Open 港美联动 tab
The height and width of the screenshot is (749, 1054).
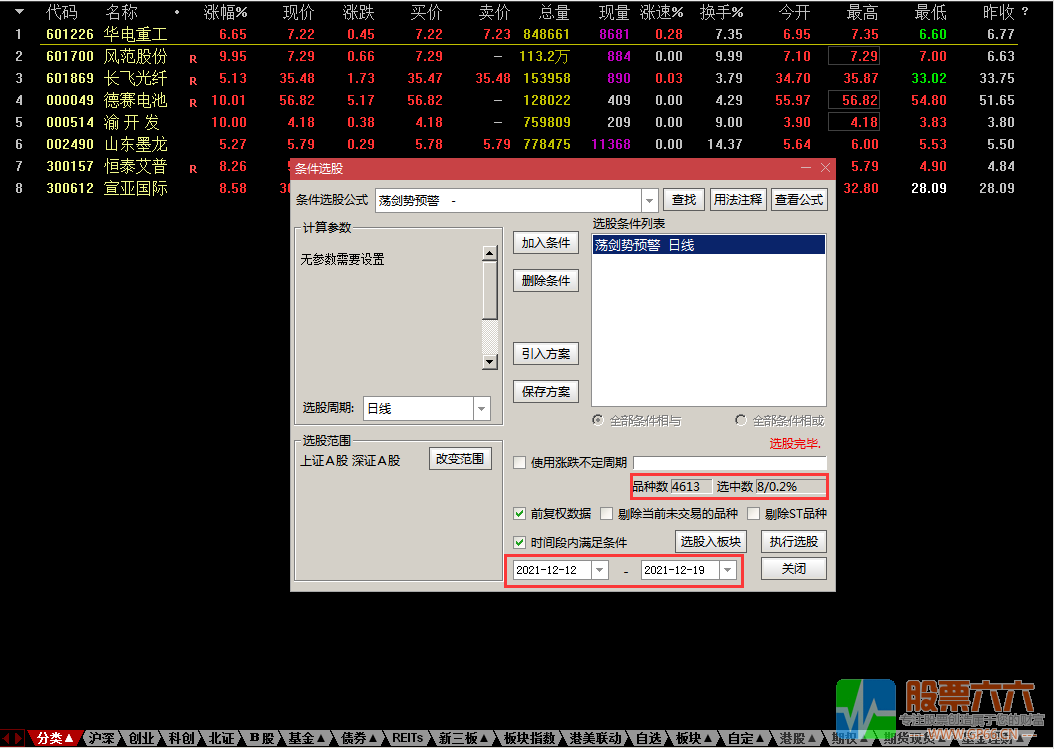(596, 738)
